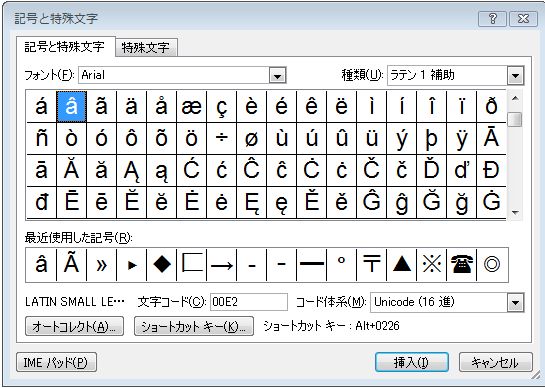The height and width of the screenshot is (388, 545).
Task: Click the character grid scrollbar down arrow
Action: pyautogui.click(x=515, y=212)
